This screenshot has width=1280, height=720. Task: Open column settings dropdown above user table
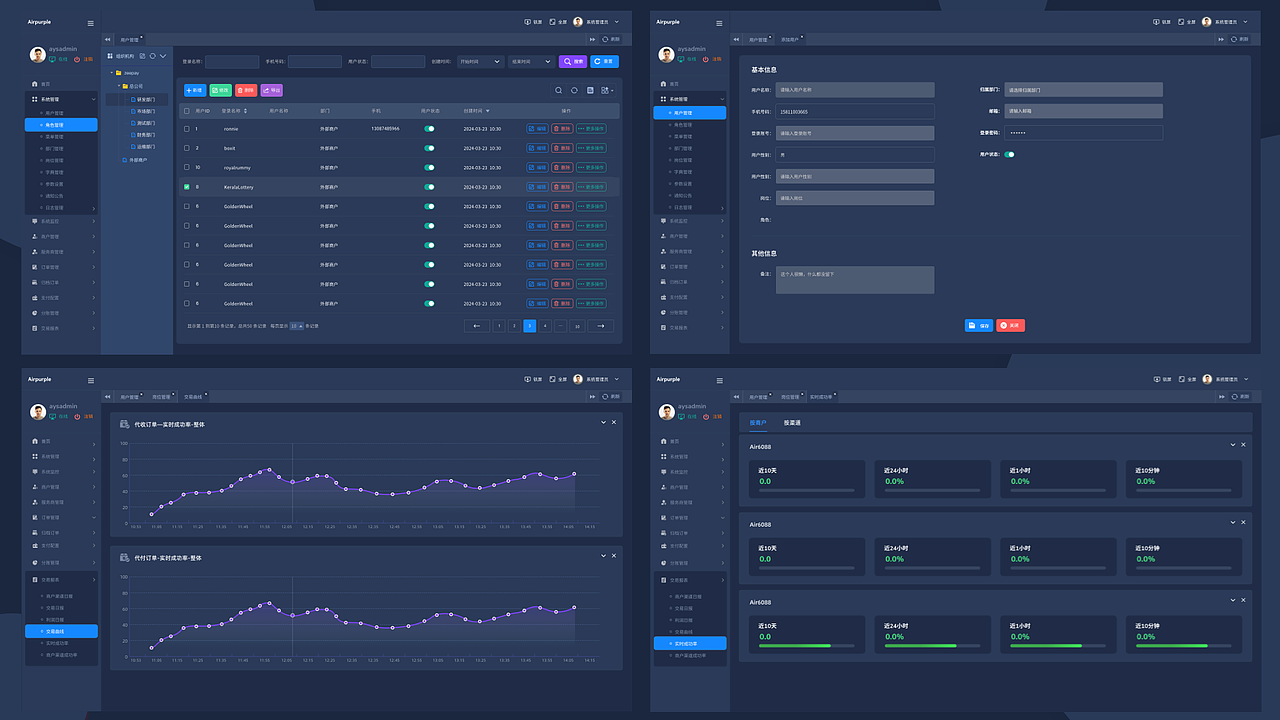pyautogui.click(x=607, y=90)
